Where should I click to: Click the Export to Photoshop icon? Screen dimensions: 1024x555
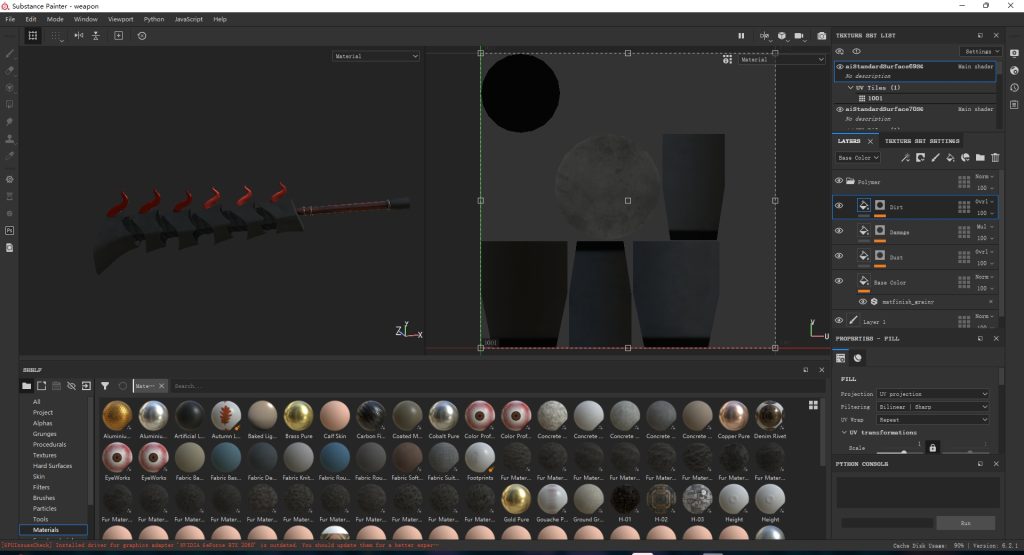click(10, 230)
